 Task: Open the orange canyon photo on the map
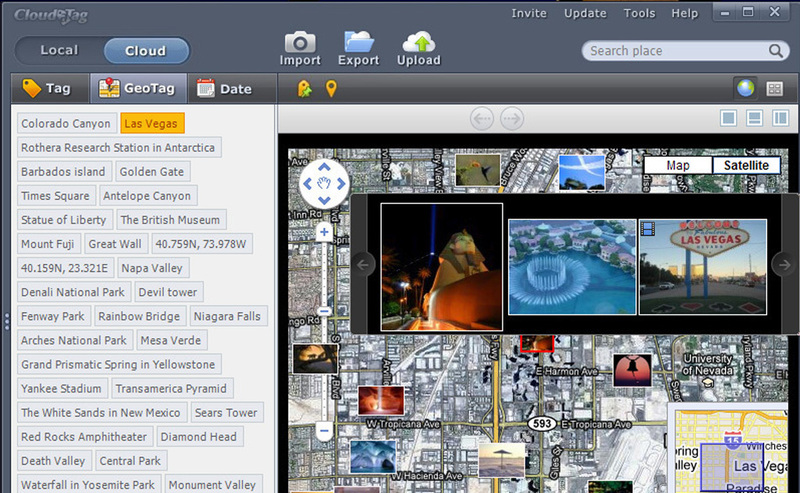(381, 401)
